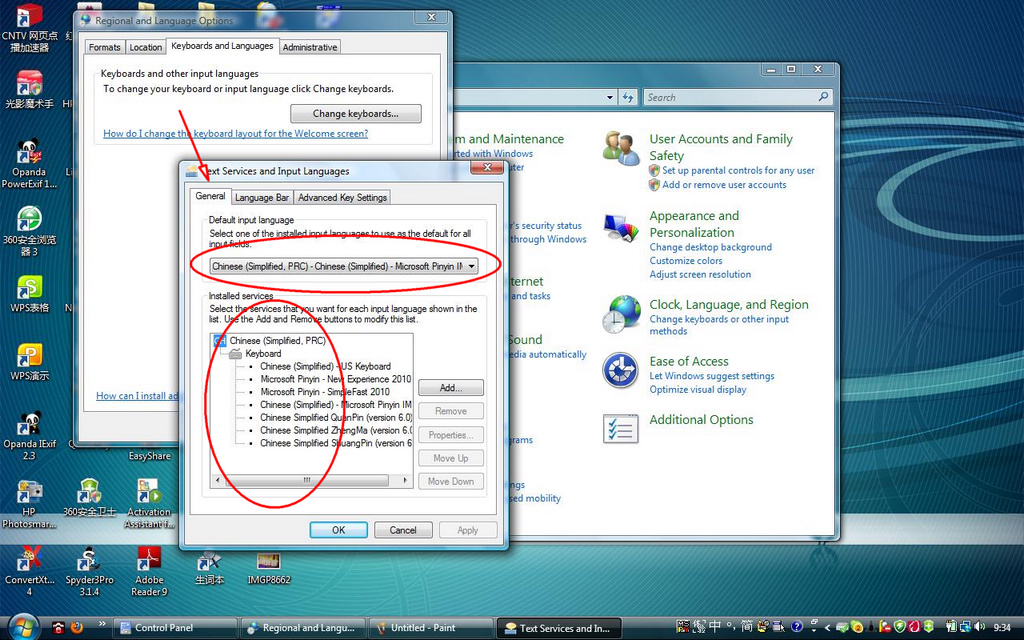This screenshot has height=640, width=1024.
Task: Select Microsoft Pinyin - New Experience 2010
Action: tap(336, 379)
